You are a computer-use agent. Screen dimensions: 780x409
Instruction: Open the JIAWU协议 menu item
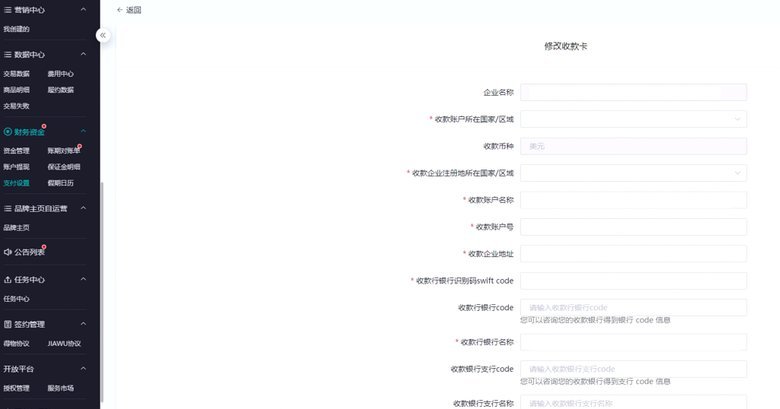click(64, 344)
